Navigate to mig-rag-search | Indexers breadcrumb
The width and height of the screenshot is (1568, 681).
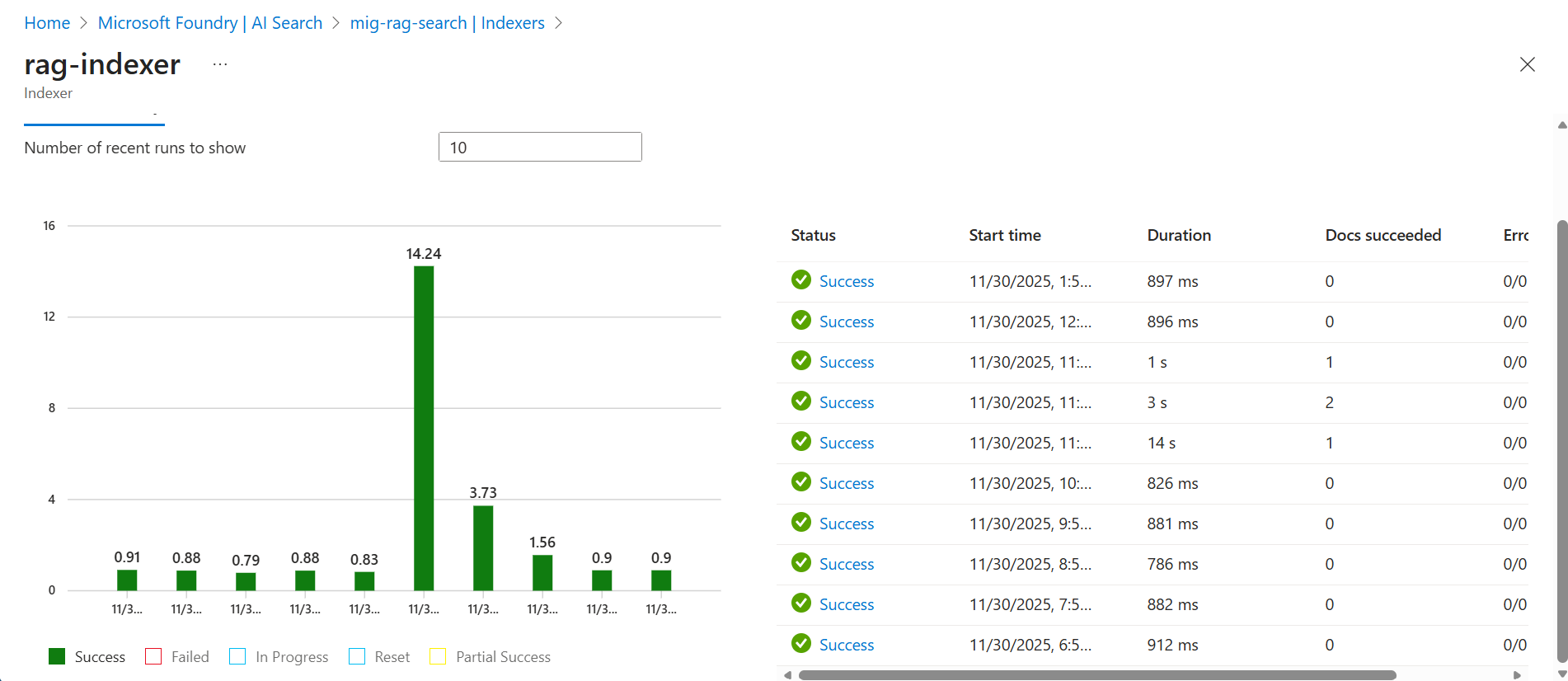tap(447, 23)
